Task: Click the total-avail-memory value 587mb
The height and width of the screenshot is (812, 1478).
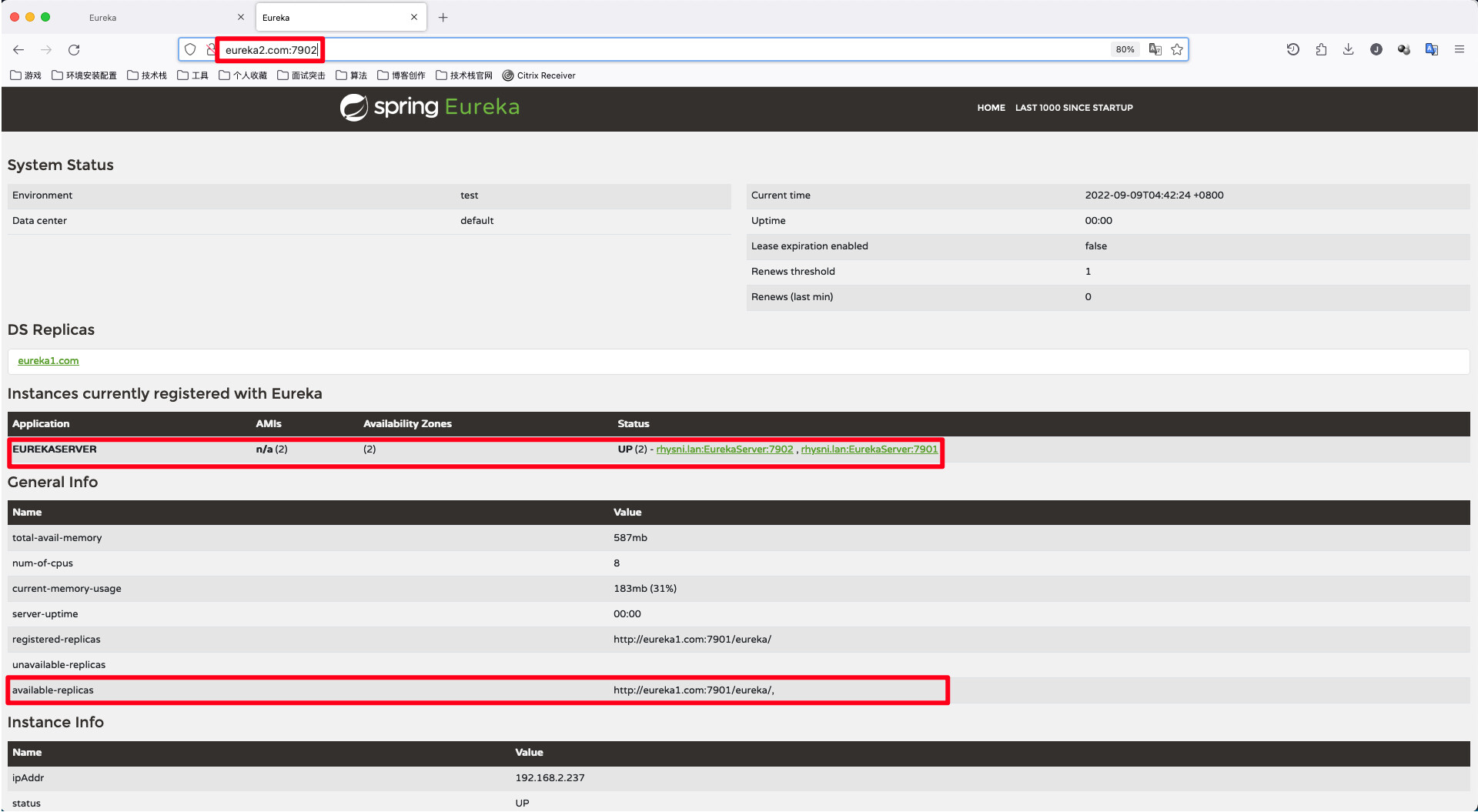Action: tap(630, 538)
